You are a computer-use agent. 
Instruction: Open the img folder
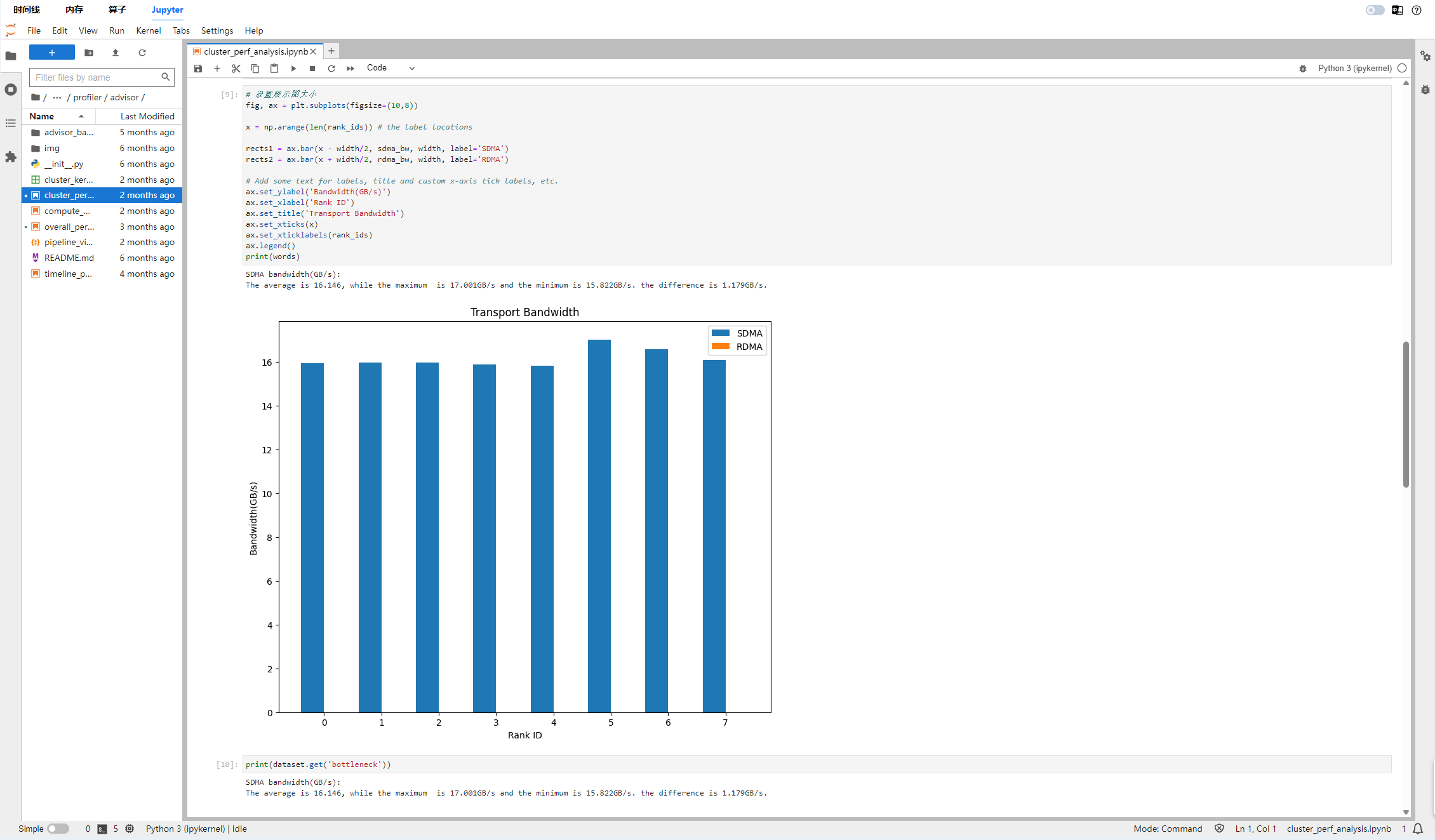[x=102, y=148]
